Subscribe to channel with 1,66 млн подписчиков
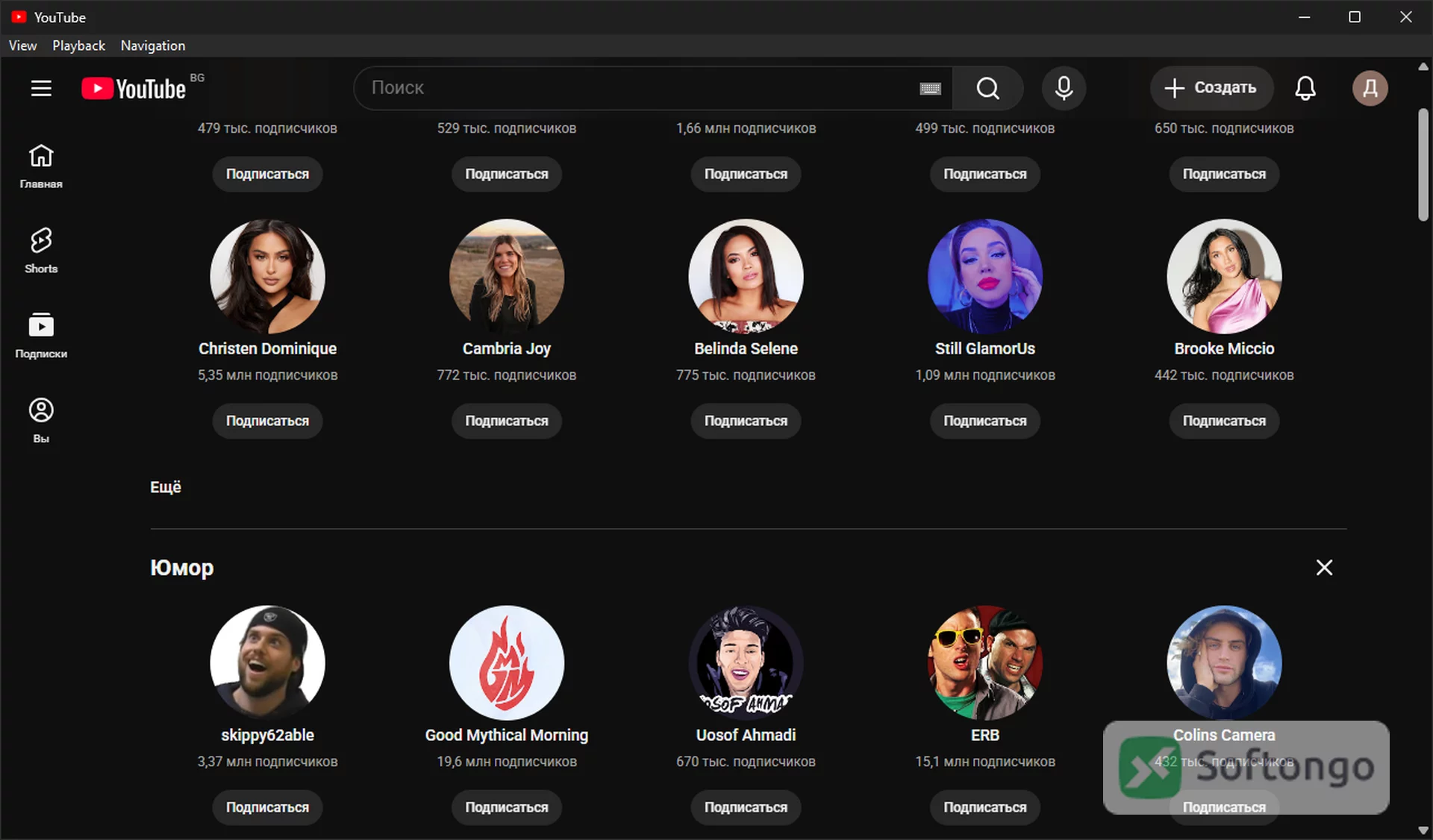This screenshot has height=840, width=1433. 746,174
